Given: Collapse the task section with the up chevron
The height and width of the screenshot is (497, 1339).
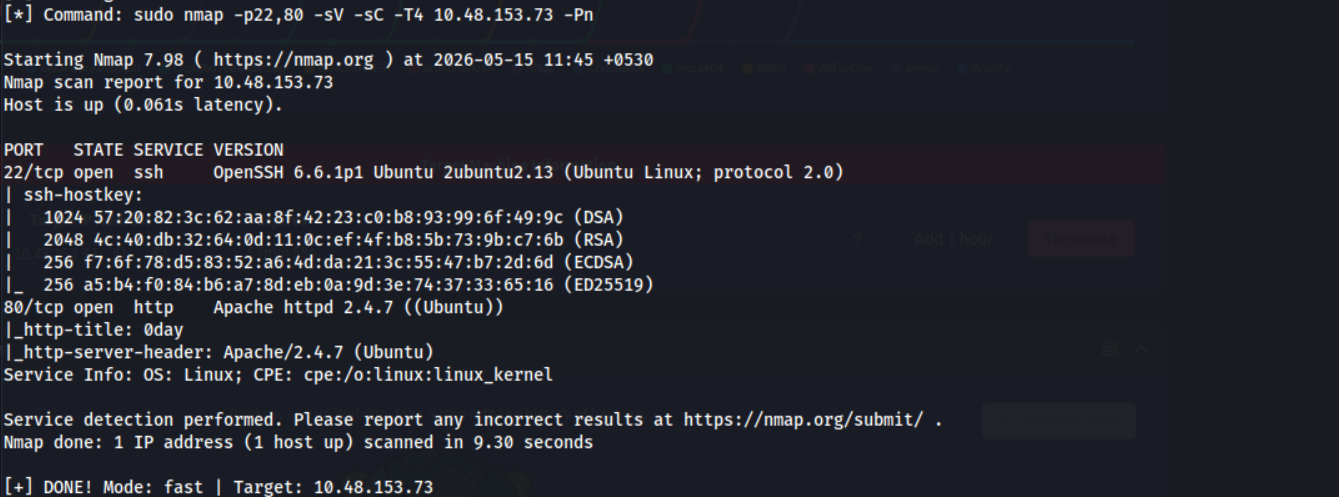Looking at the screenshot, I should pyautogui.click(x=1141, y=349).
